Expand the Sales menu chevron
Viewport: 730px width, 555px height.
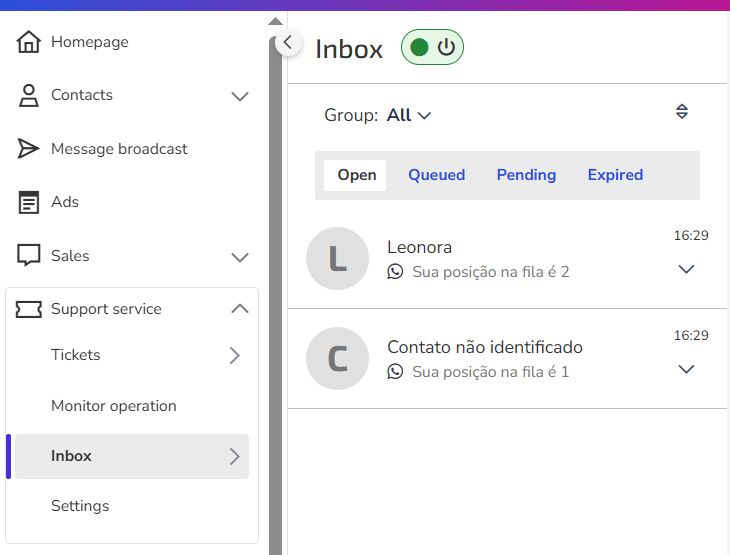coord(240,257)
